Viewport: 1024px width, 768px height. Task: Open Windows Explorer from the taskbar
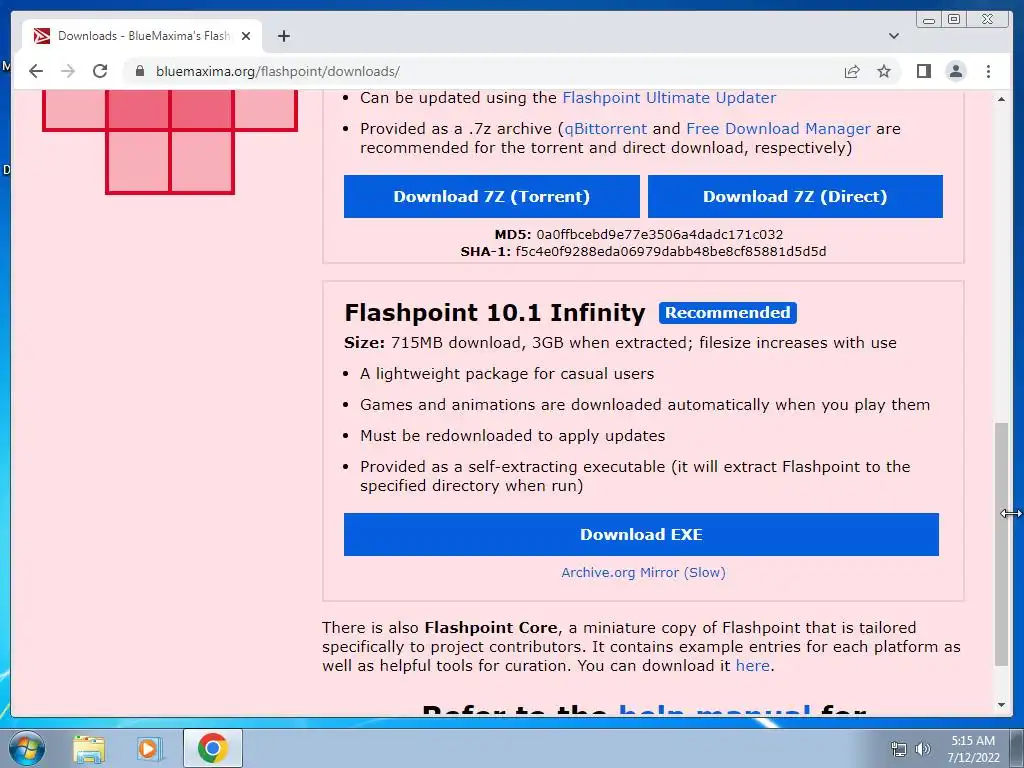click(89, 748)
